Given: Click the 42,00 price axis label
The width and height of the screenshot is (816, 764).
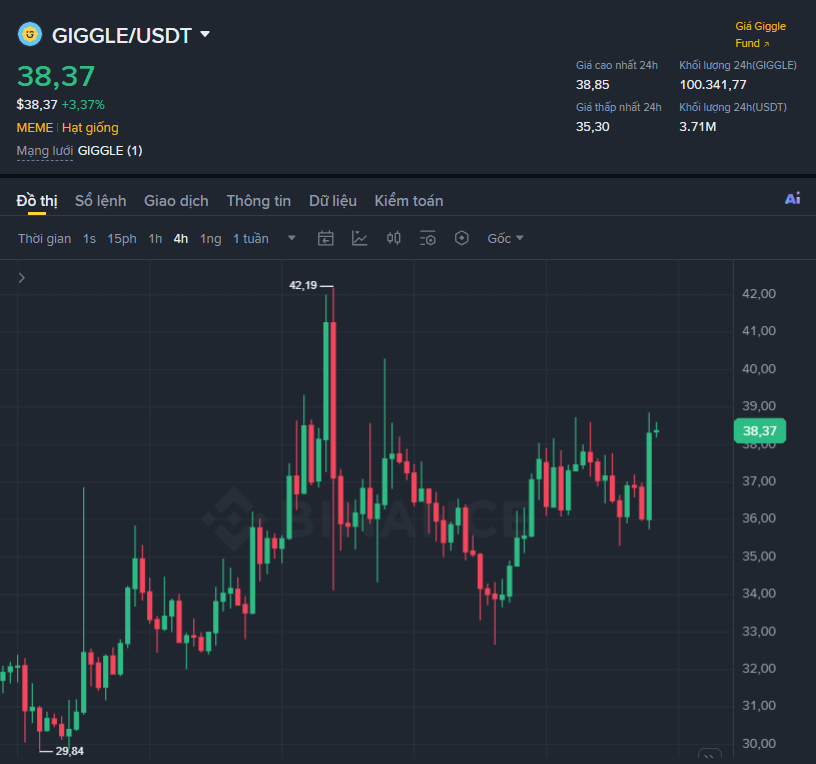Looking at the screenshot, I should (759, 294).
